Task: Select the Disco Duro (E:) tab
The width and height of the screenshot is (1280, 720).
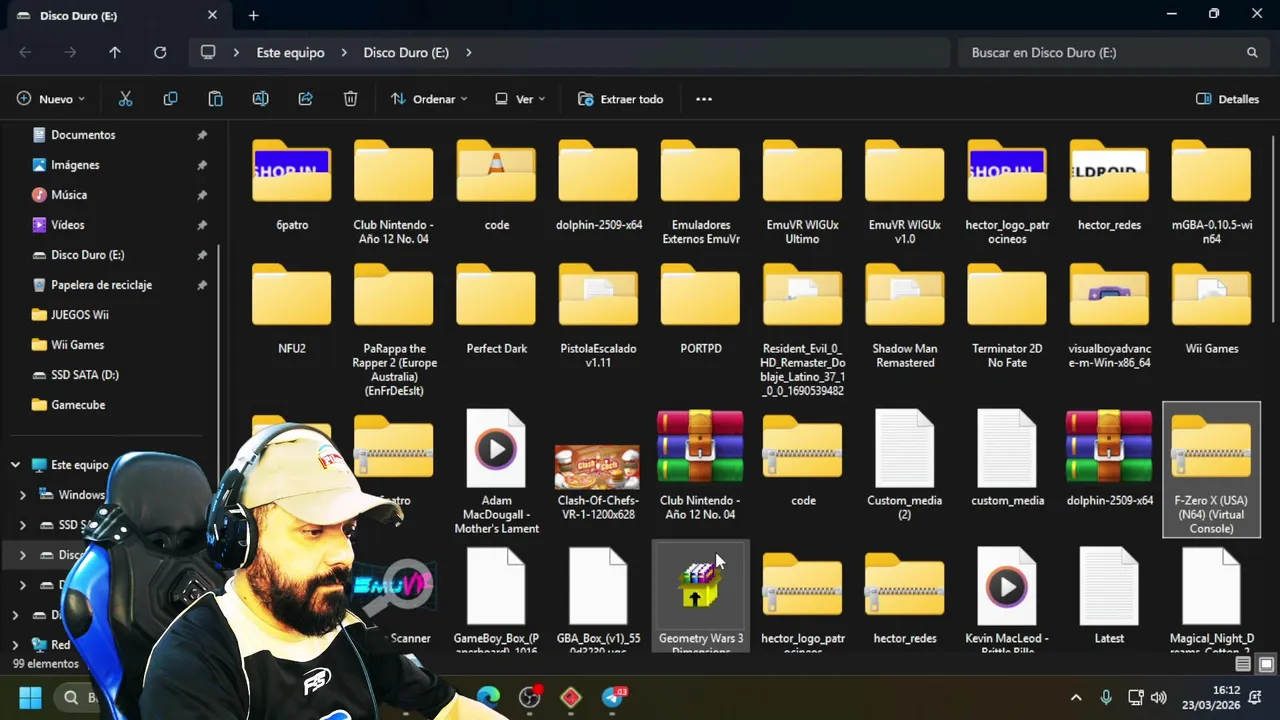Action: (116, 16)
